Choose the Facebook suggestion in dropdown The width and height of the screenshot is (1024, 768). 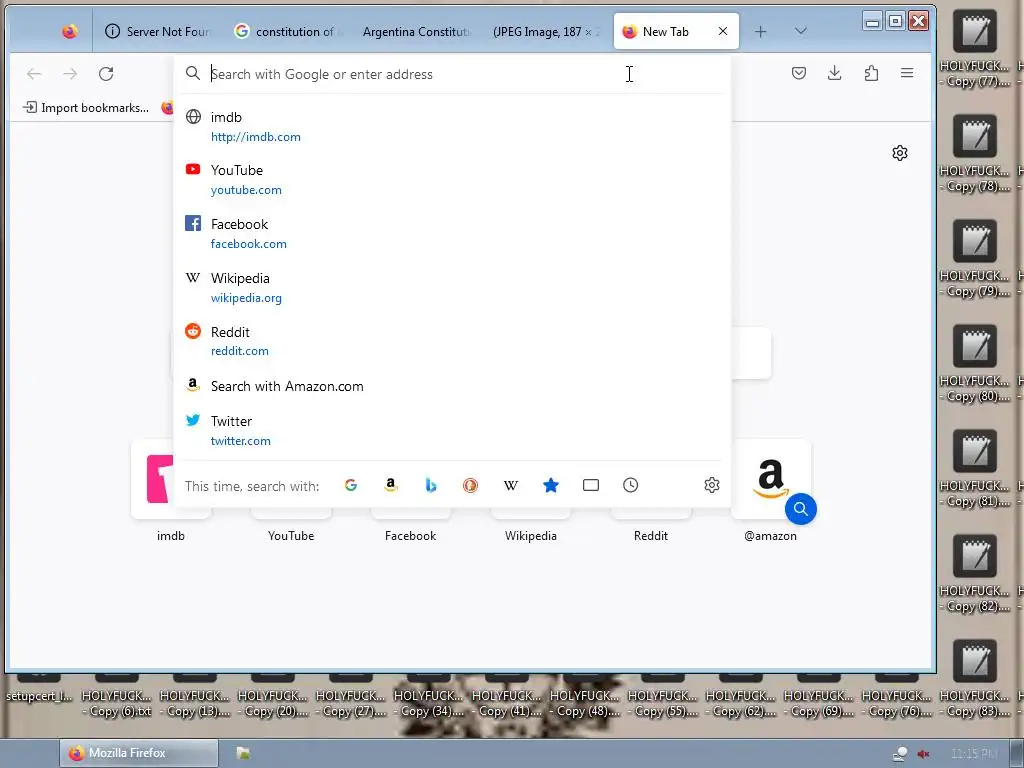452,233
